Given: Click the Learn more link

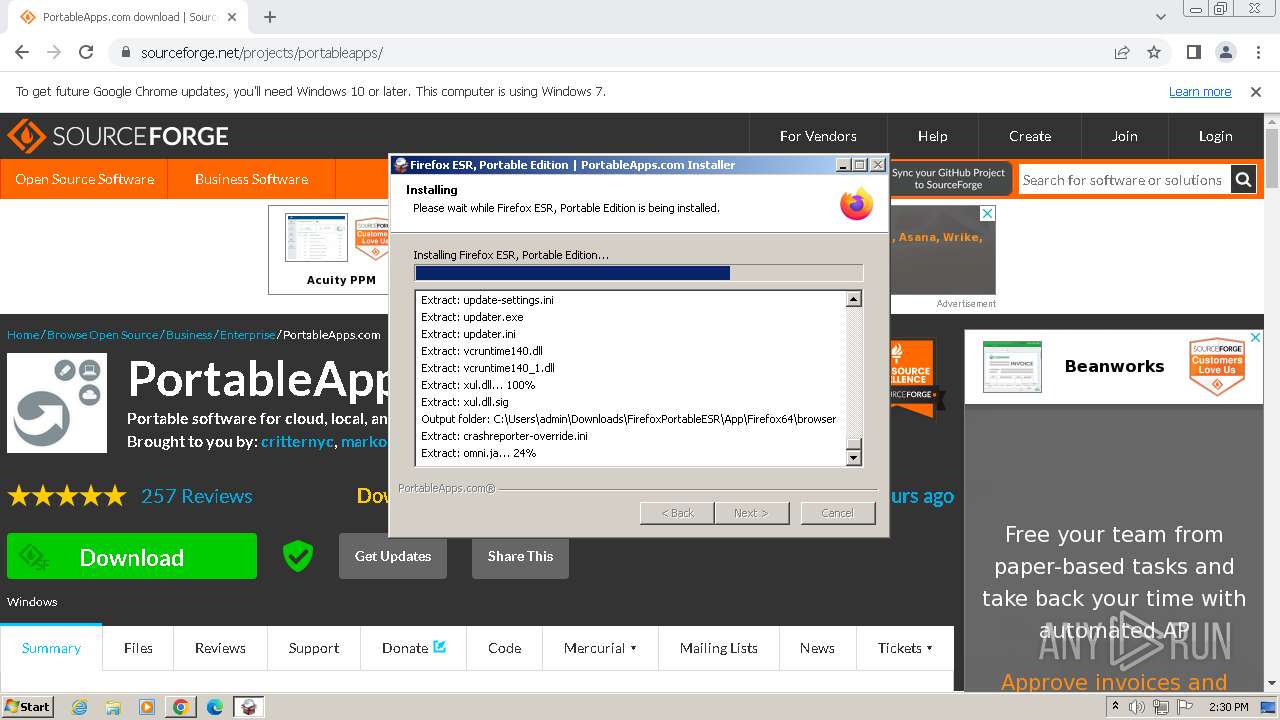Looking at the screenshot, I should point(1200,91).
